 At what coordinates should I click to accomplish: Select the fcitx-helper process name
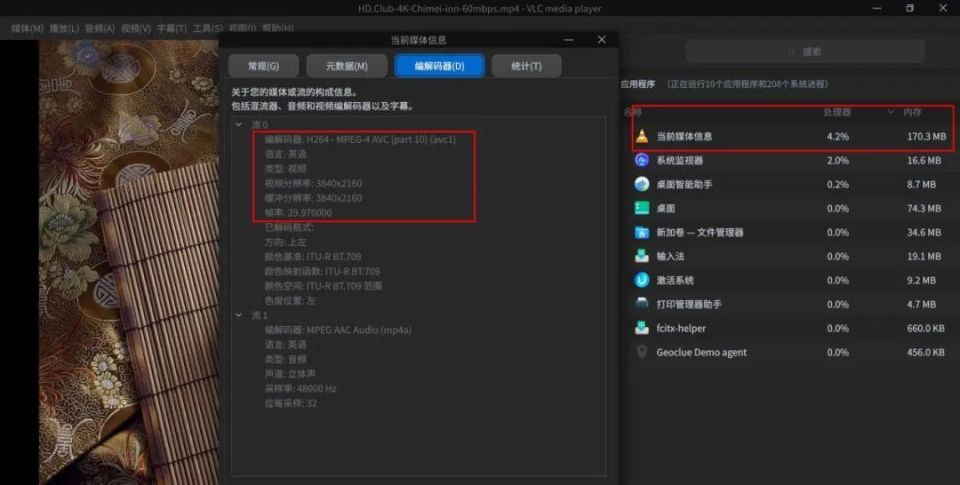click(x=681, y=328)
